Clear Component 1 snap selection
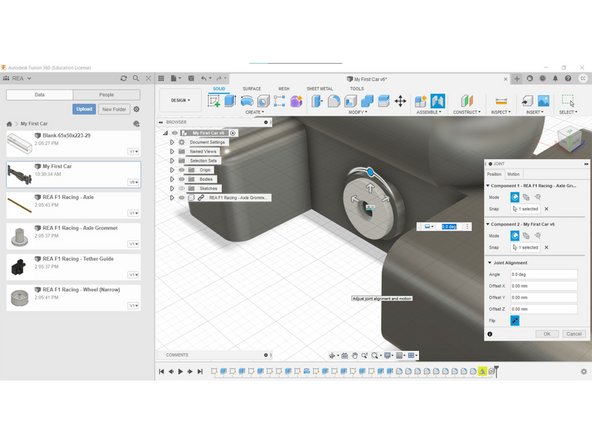The width and height of the screenshot is (592, 444). [546, 209]
